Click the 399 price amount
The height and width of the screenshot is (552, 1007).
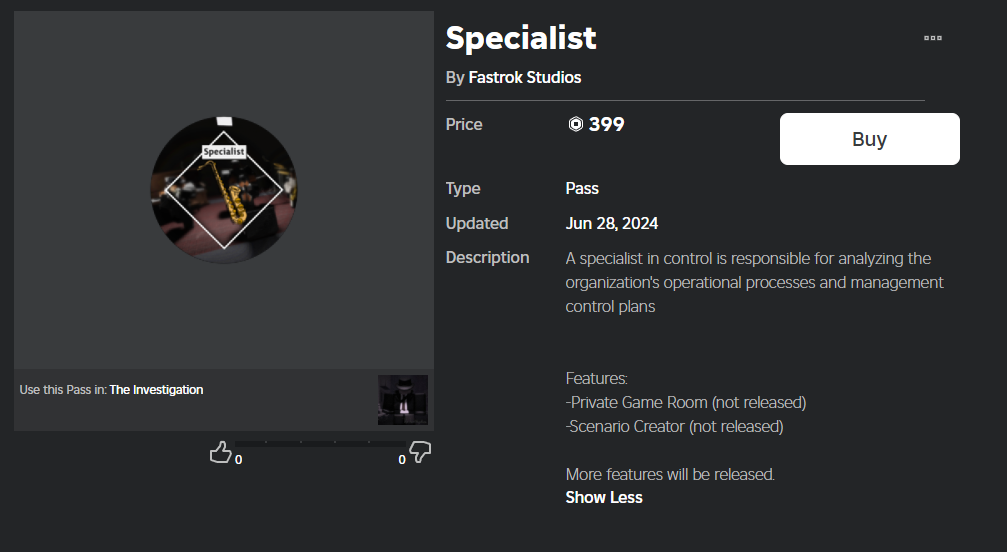coord(606,125)
